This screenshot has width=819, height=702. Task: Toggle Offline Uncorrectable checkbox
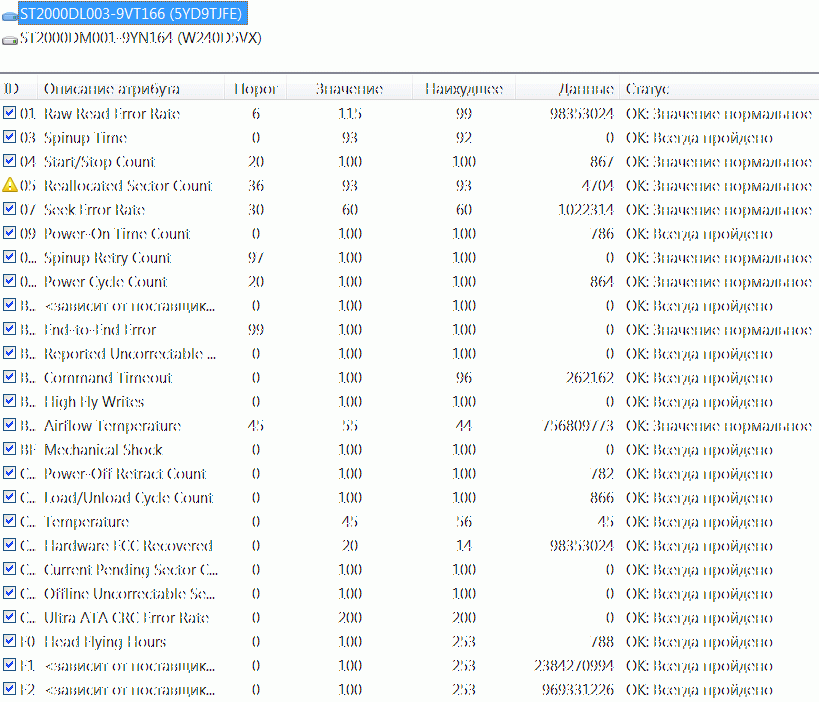(9, 593)
